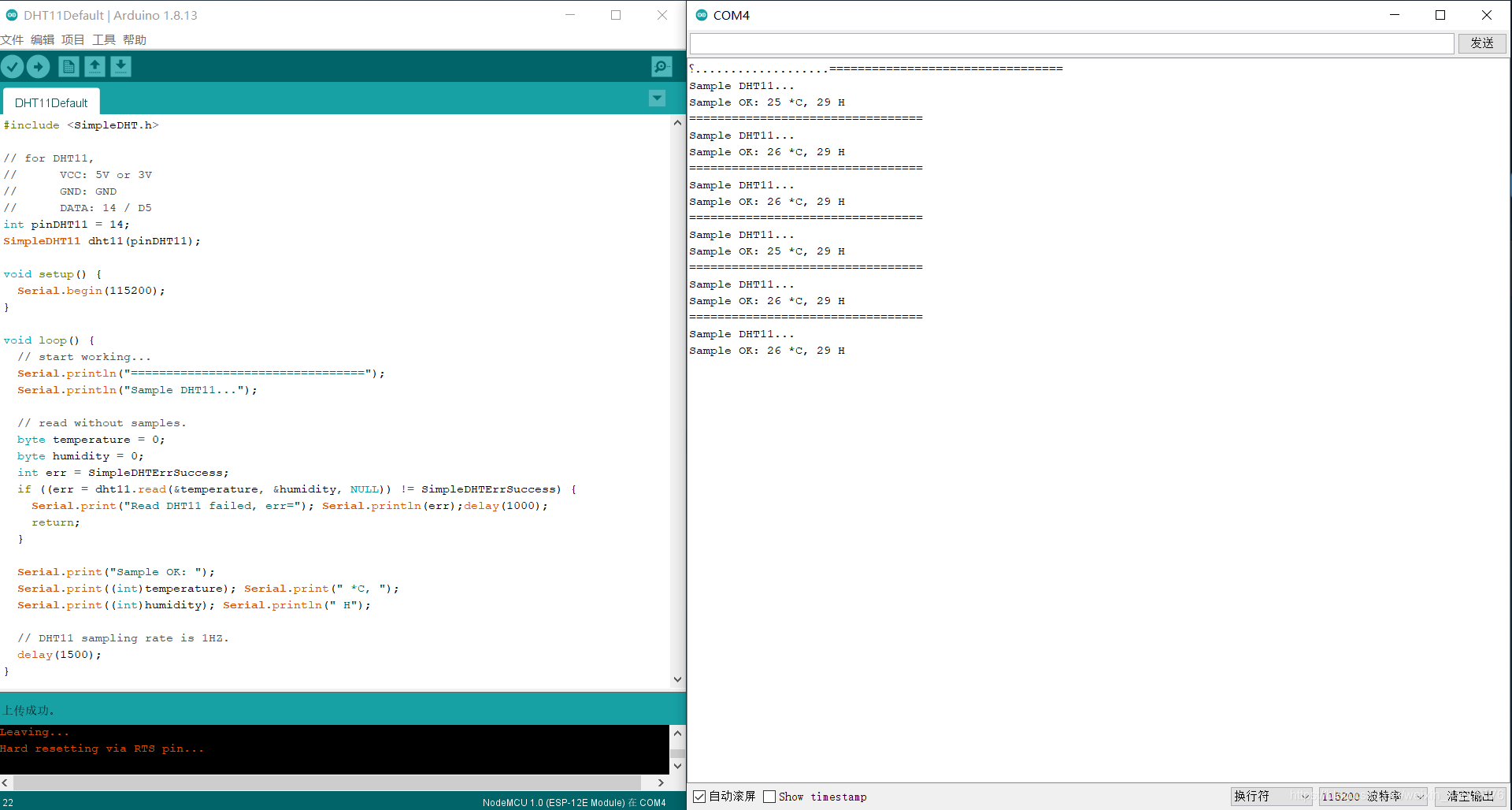This screenshot has height=810, width=1512.
Task: Open the 编辑 menu
Action: [x=43, y=39]
